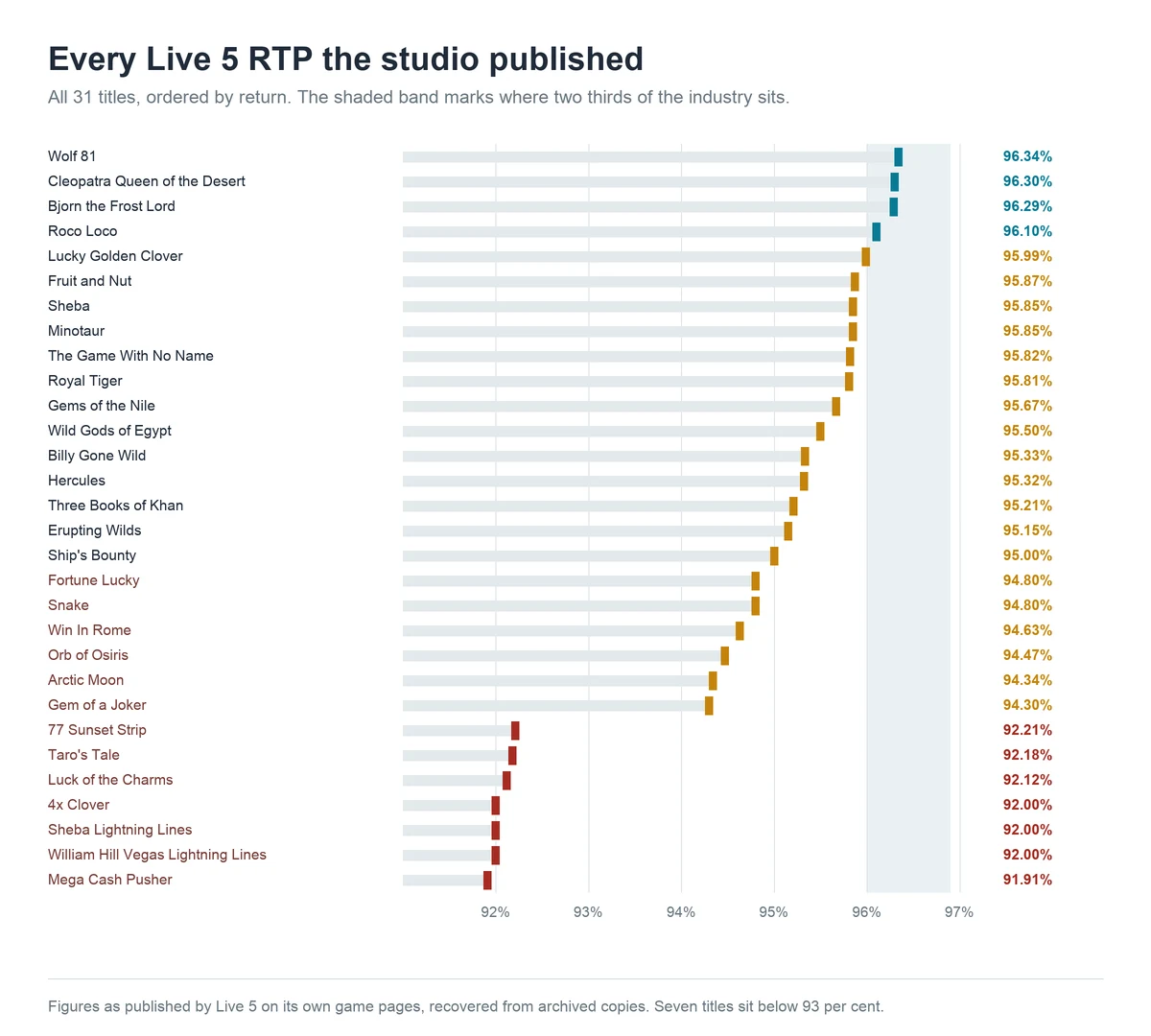Click the 95.87% value
Image resolution: width=1151 pixels, height=1036 pixels.
pyautogui.click(x=1027, y=281)
